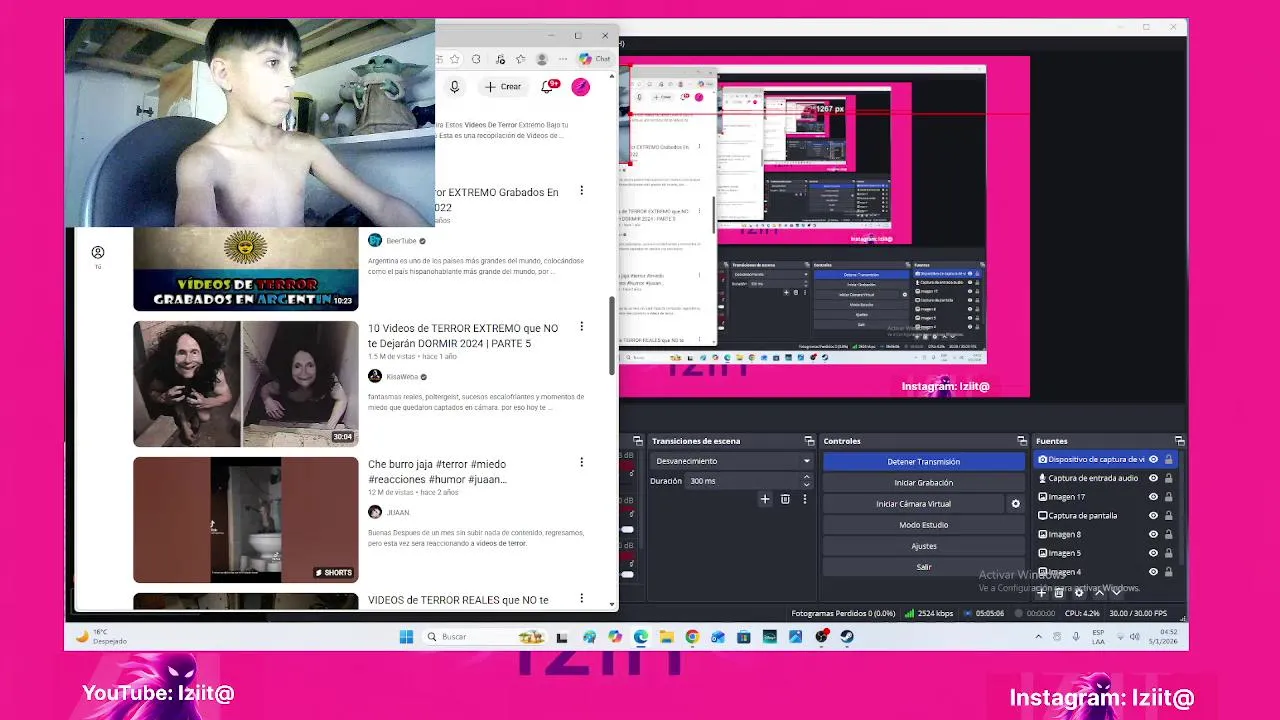Open the '10 Videos de TERROR EXTREMO' thumbnail

click(x=245, y=383)
